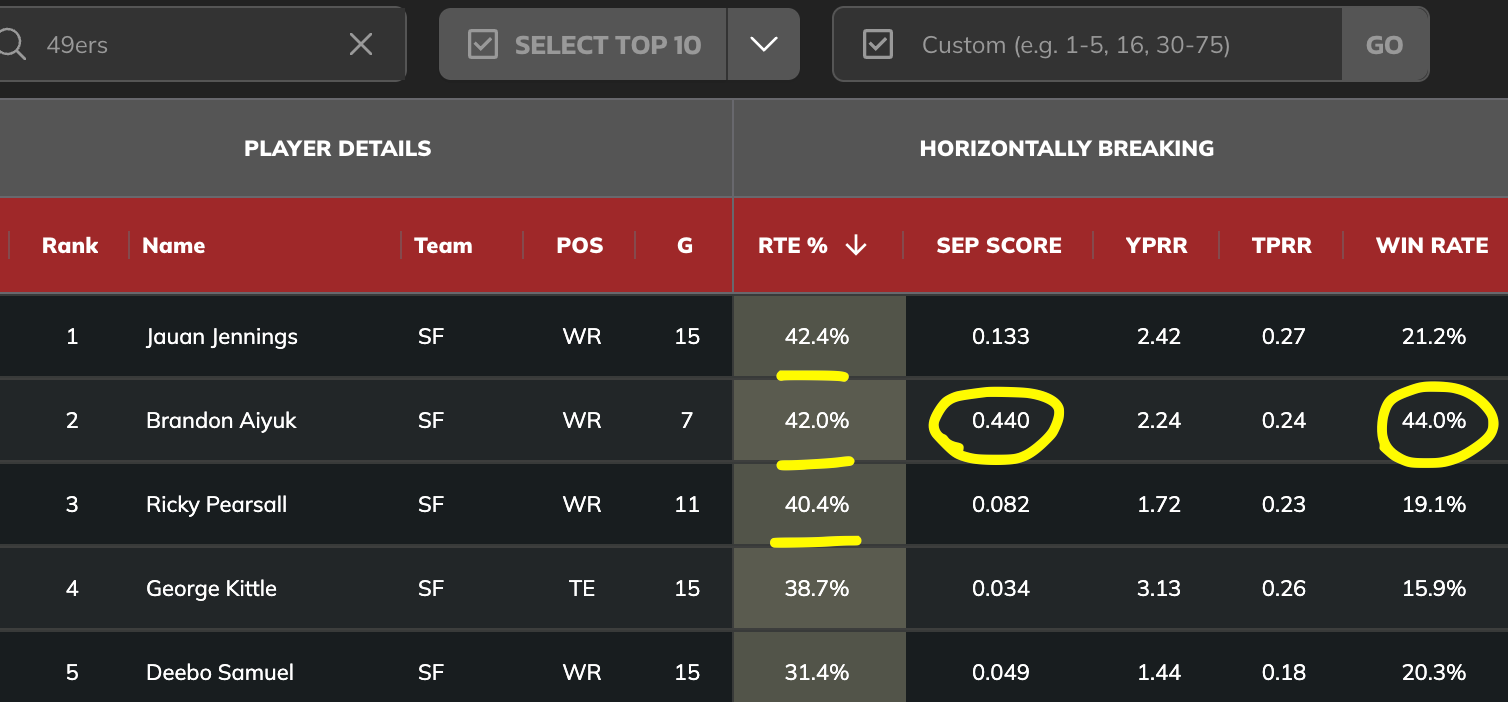1508x702 pixels.
Task: Sort by WIN RATE column
Action: pos(1432,246)
